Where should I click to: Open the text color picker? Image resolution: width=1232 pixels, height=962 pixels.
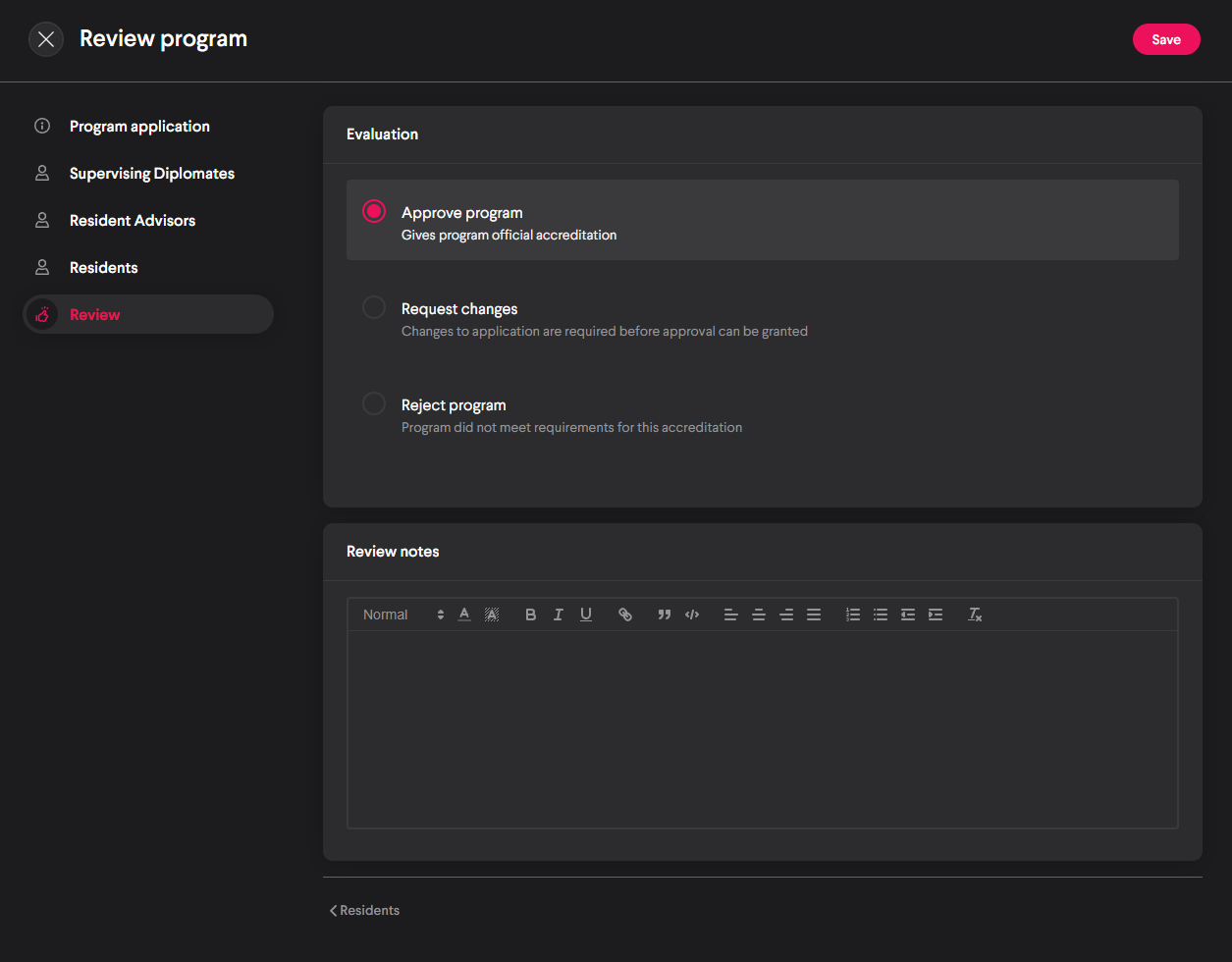click(x=464, y=615)
